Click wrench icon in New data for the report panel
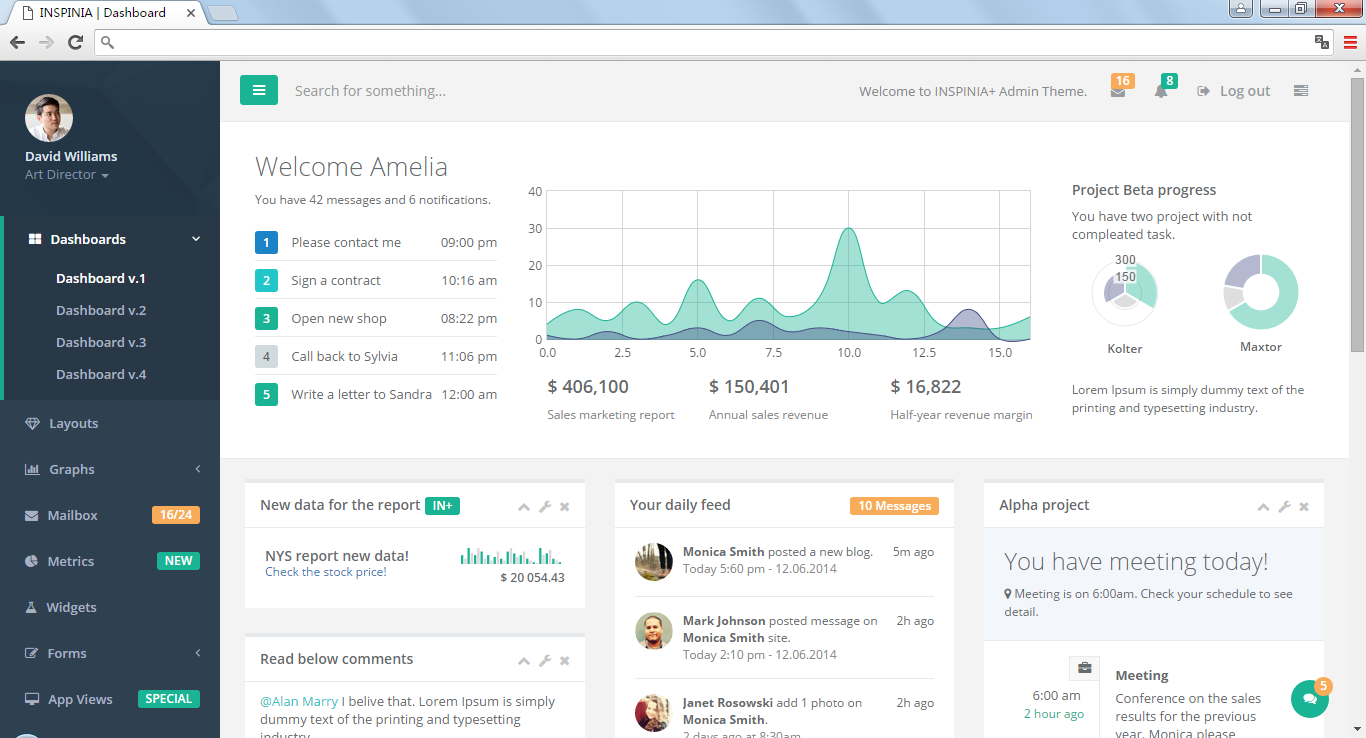 tap(545, 507)
